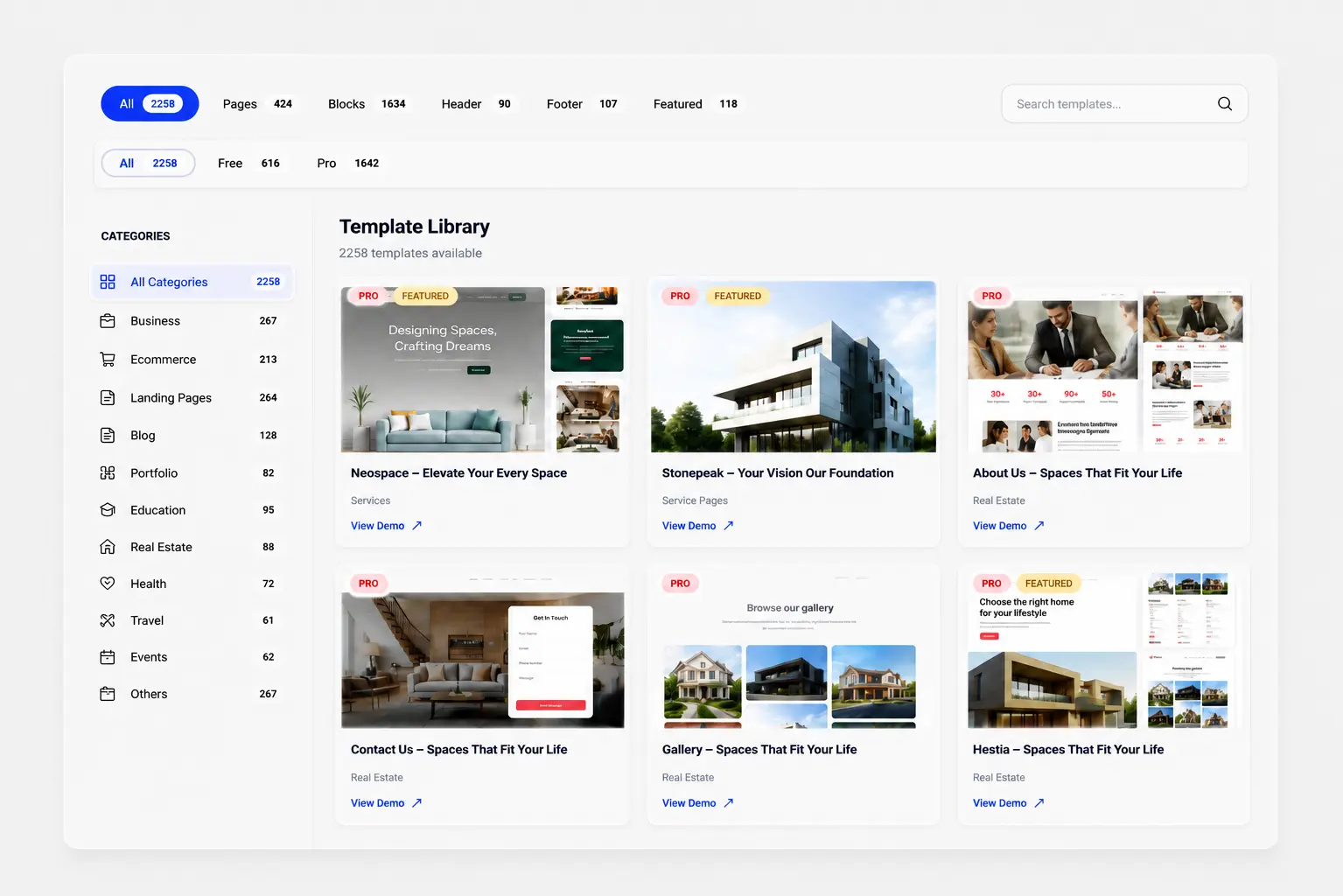
Task: Select the All 2258 top tab
Action: coord(150,103)
